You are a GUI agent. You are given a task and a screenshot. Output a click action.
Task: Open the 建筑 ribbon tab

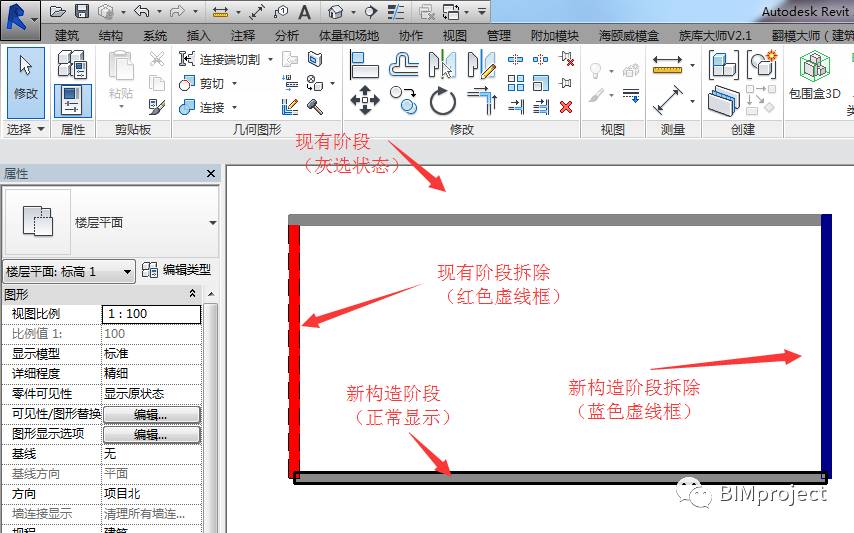[x=67, y=36]
